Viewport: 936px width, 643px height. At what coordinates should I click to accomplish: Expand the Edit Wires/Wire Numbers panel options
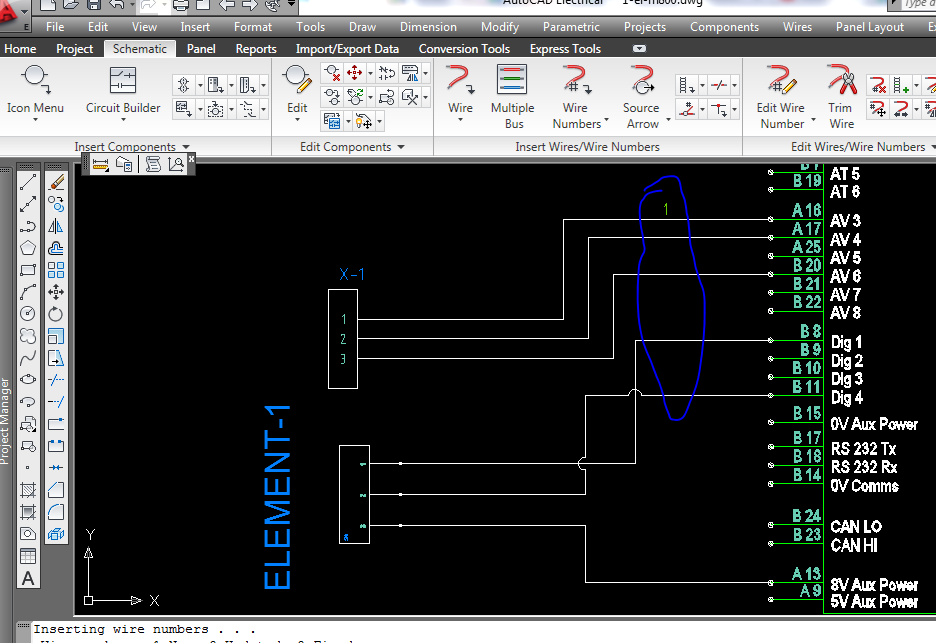931,146
